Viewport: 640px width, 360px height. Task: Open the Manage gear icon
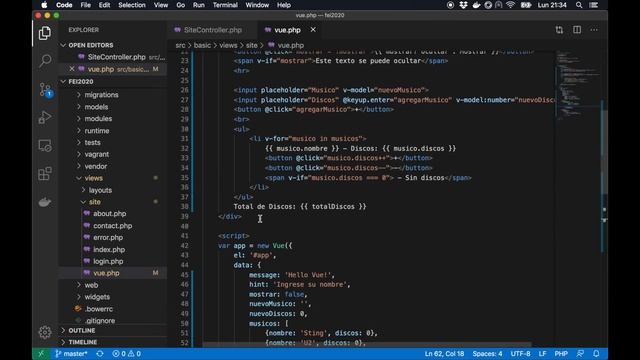point(45,332)
